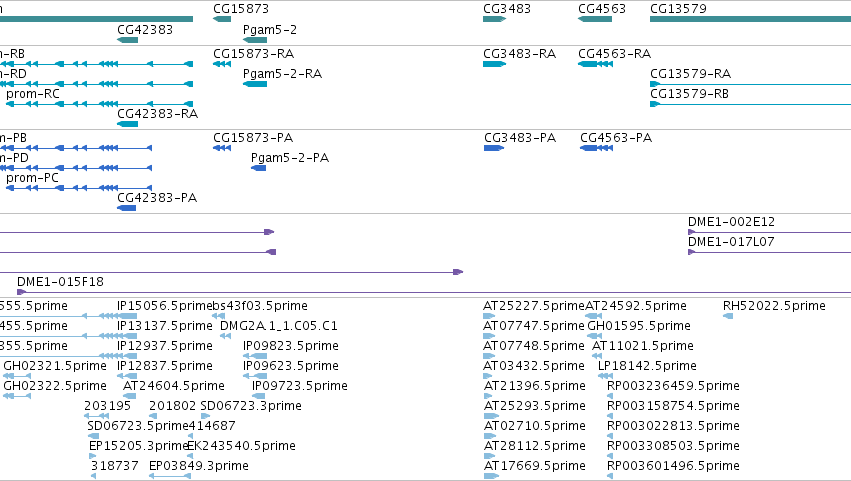Image resolution: width=851 pixels, height=481 pixels.
Task: Click the CG13579 gene label
Action: click(678, 9)
